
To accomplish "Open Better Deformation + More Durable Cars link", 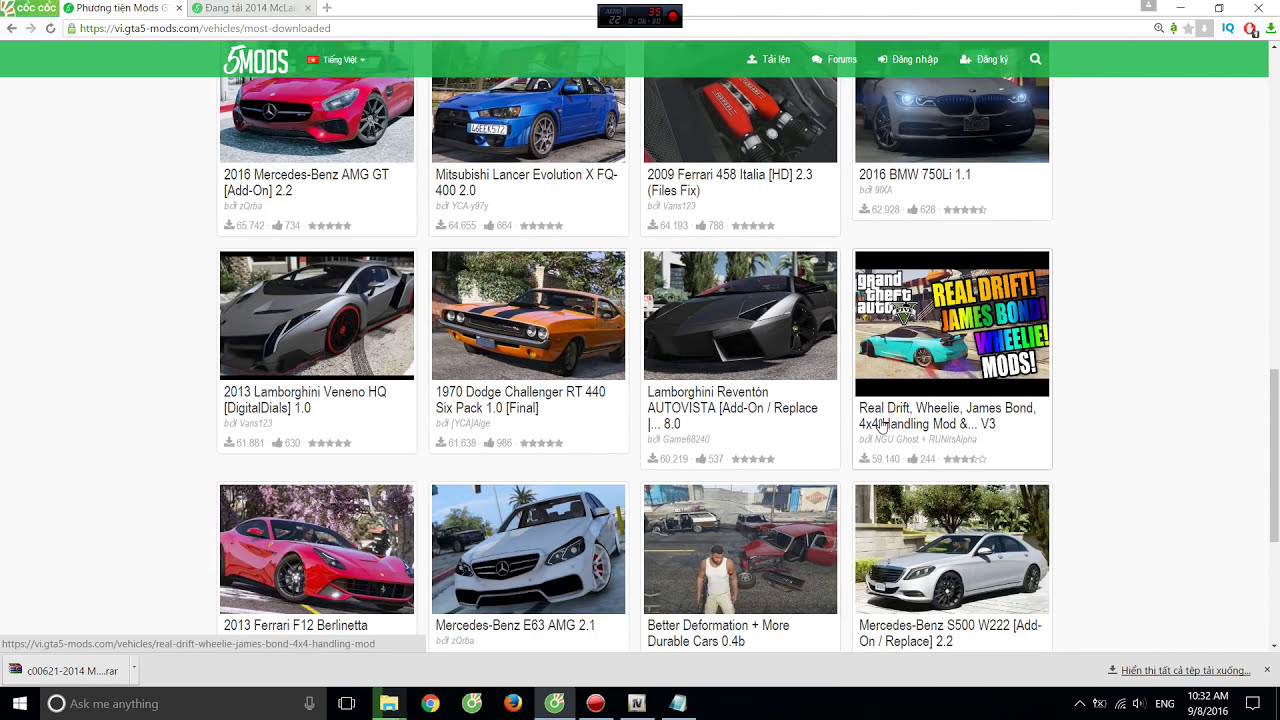I will click(x=718, y=633).
